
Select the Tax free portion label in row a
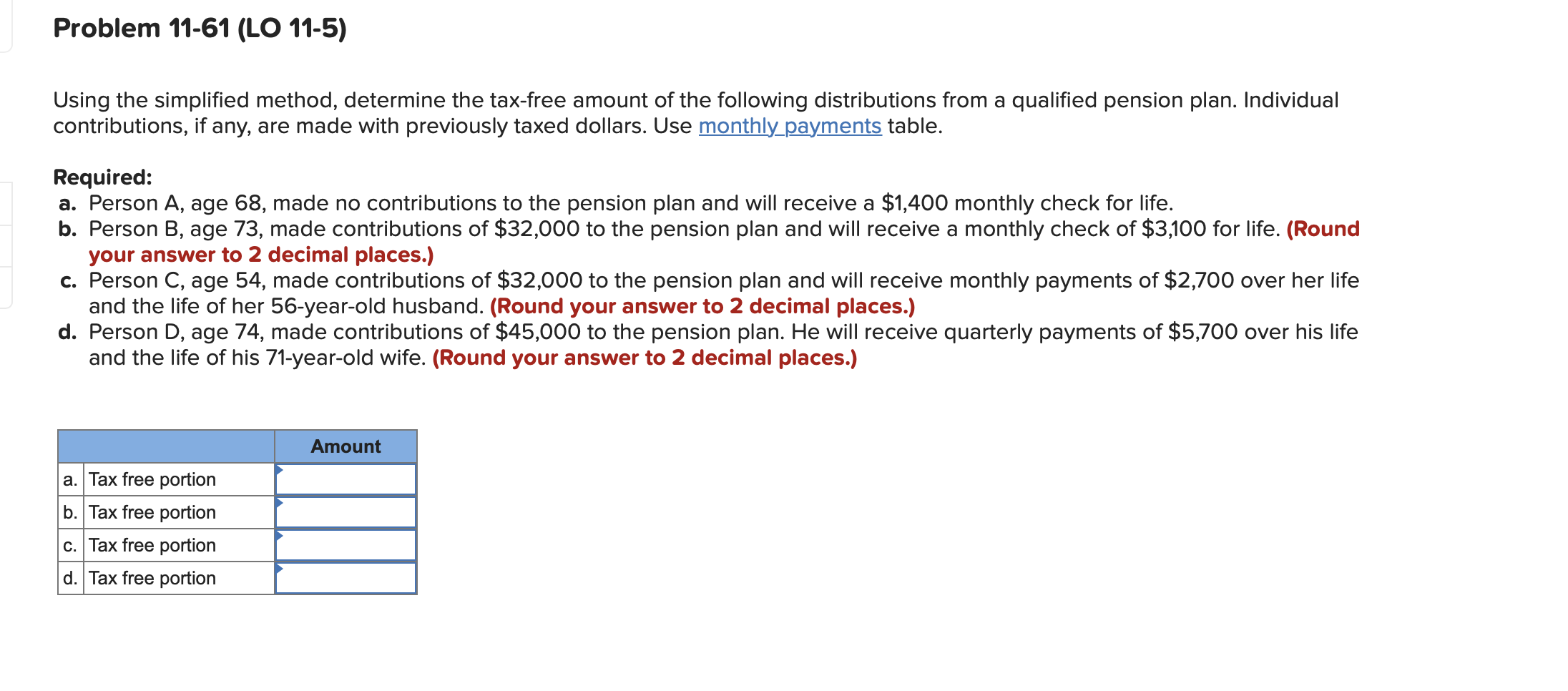pos(151,479)
